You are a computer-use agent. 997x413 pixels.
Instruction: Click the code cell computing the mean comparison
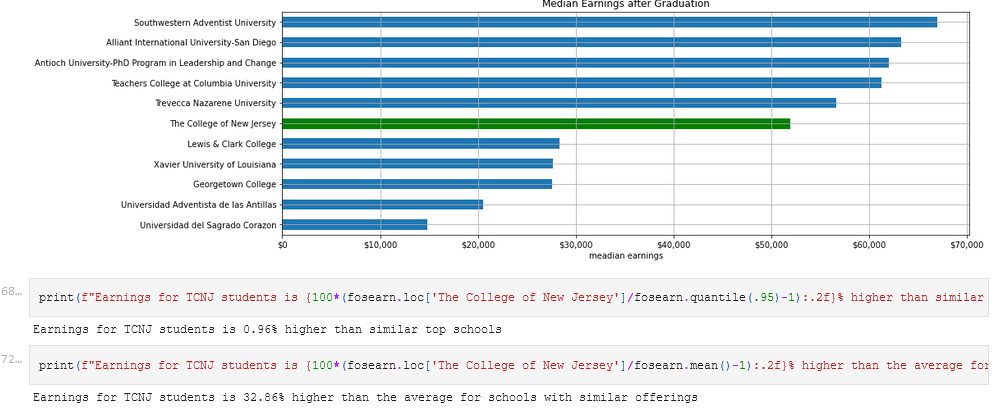[x=509, y=365]
